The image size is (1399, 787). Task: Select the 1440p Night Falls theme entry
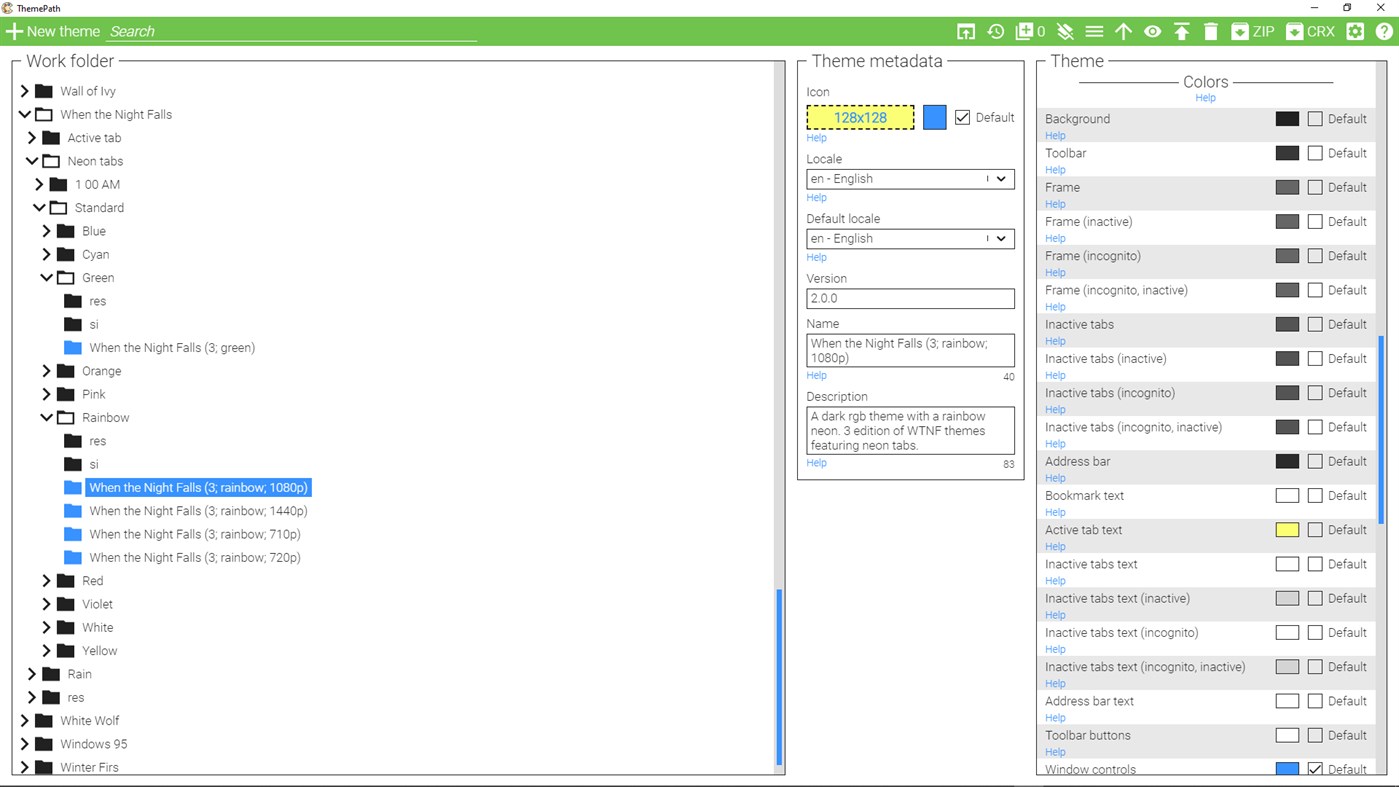click(x=195, y=510)
